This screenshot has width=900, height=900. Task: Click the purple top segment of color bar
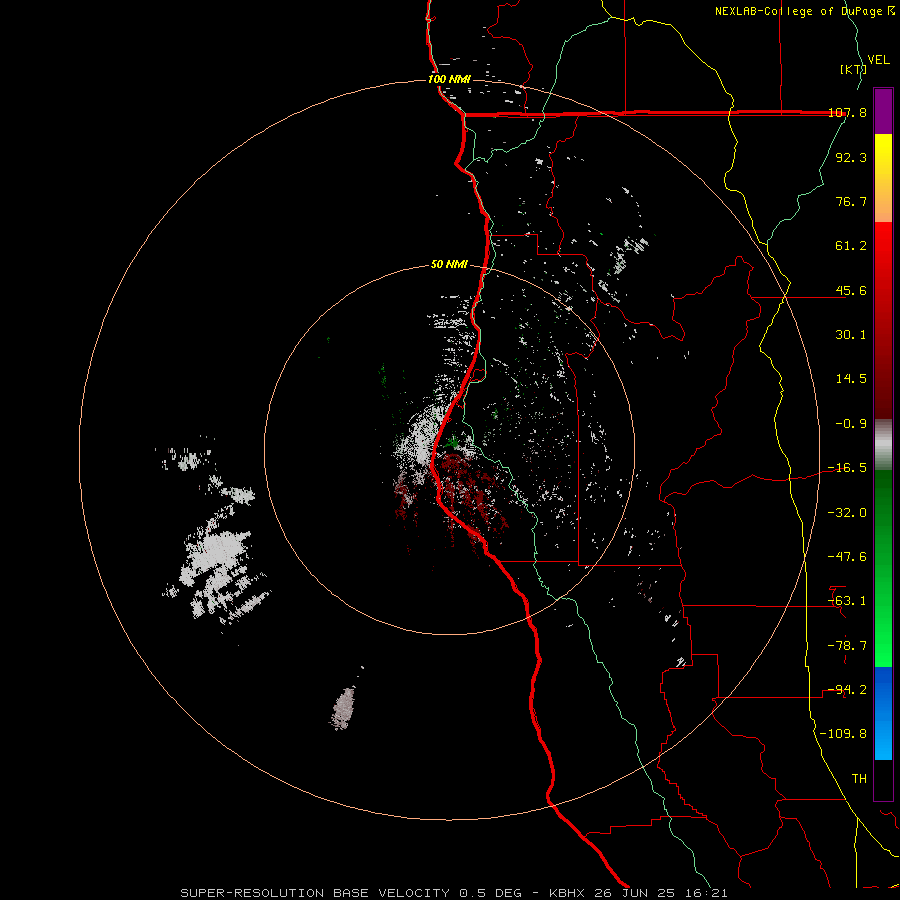(x=883, y=111)
